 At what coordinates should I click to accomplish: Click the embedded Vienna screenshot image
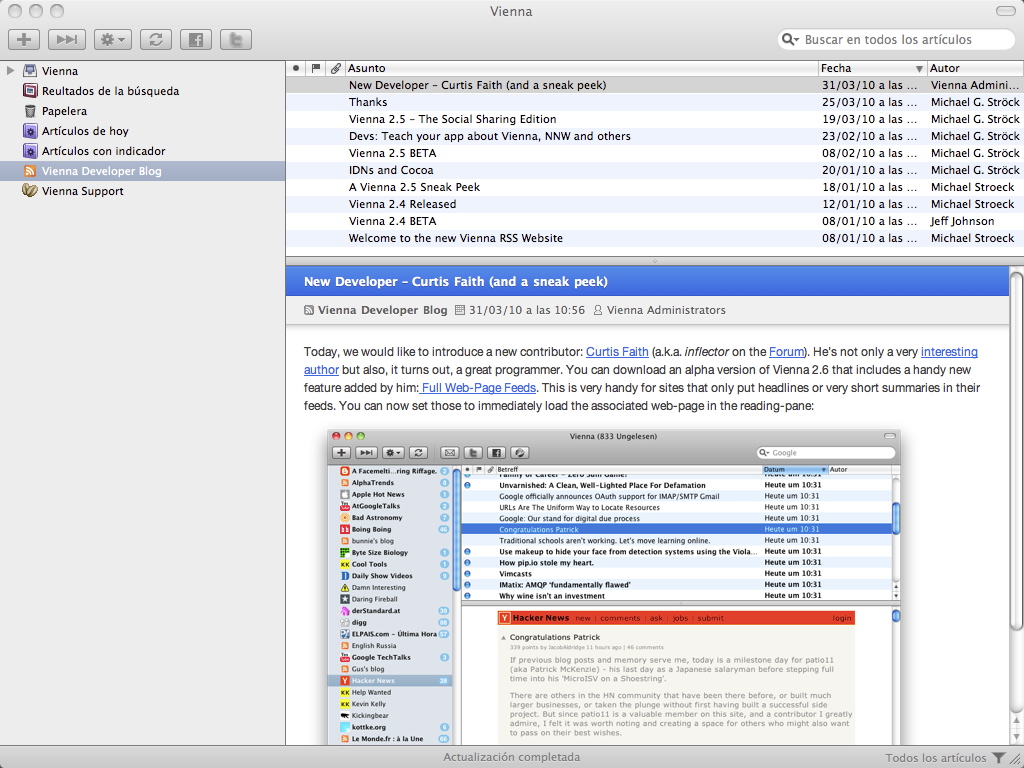[x=613, y=586]
